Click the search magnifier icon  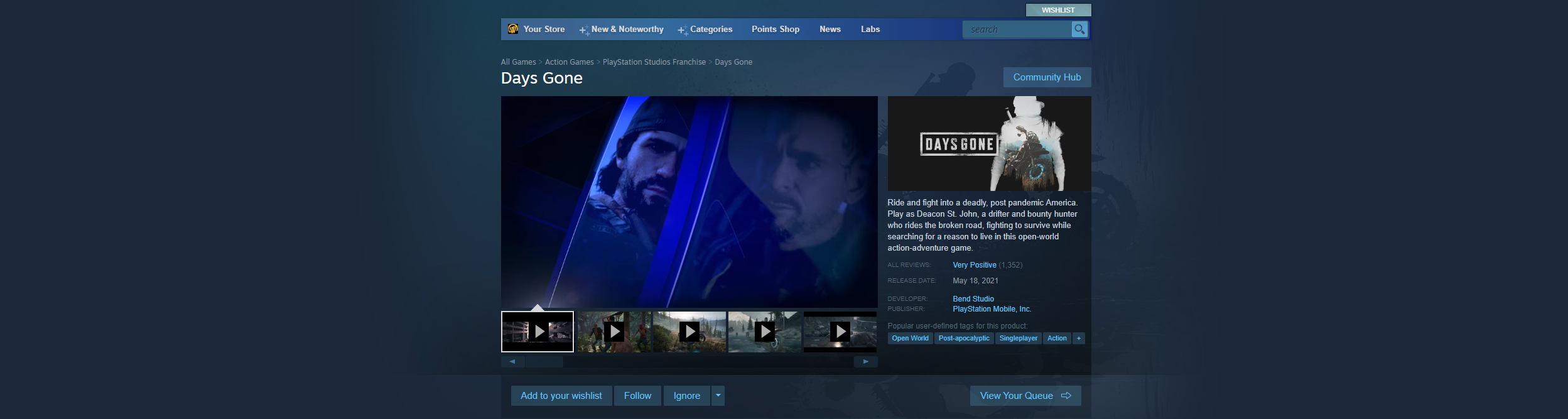(x=1079, y=30)
